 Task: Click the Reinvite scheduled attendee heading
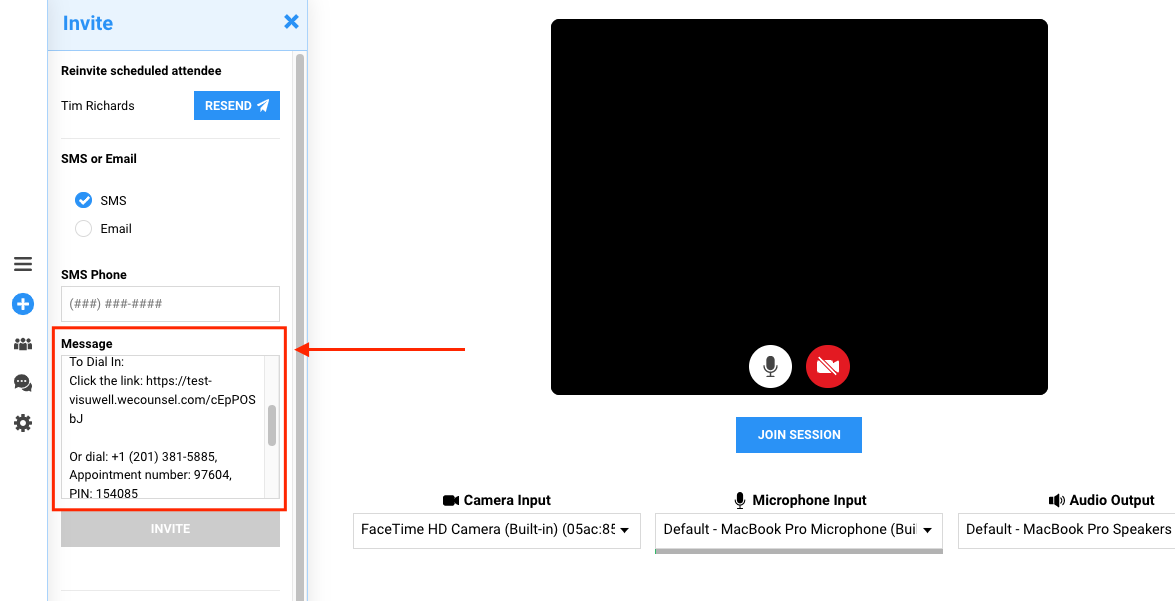pyautogui.click(x=141, y=71)
